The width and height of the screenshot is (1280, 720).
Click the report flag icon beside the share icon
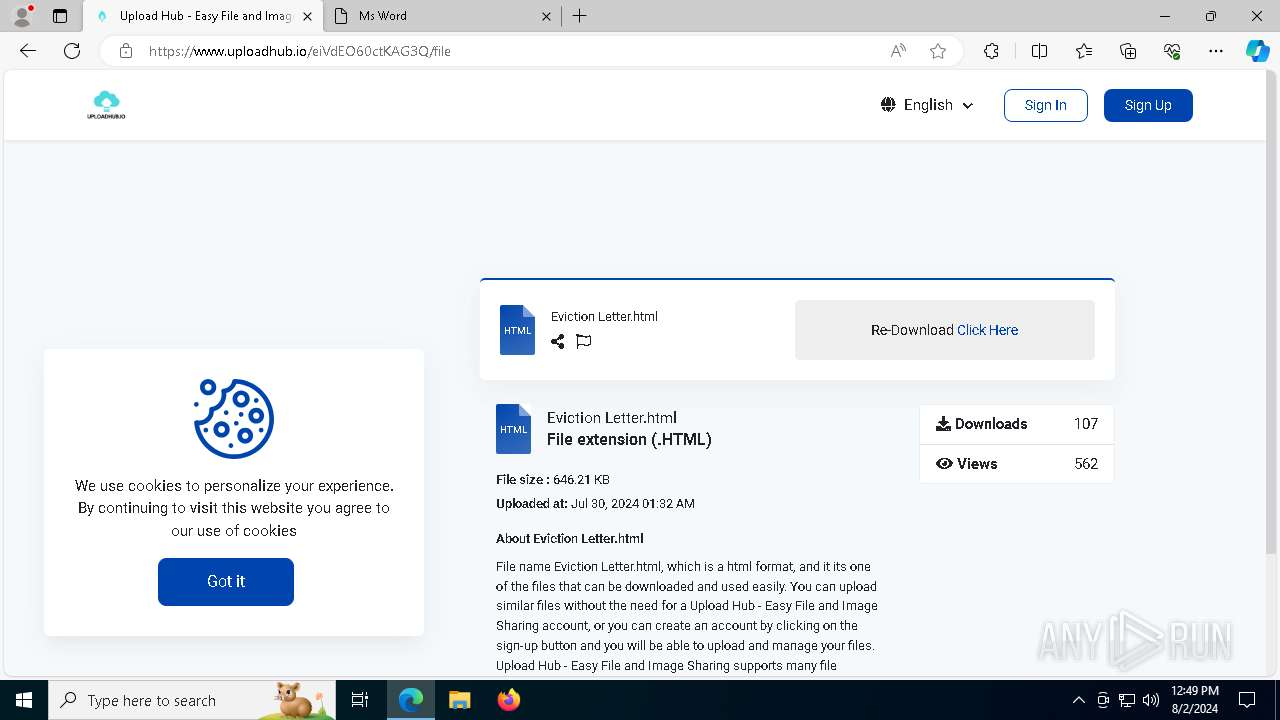584,342
